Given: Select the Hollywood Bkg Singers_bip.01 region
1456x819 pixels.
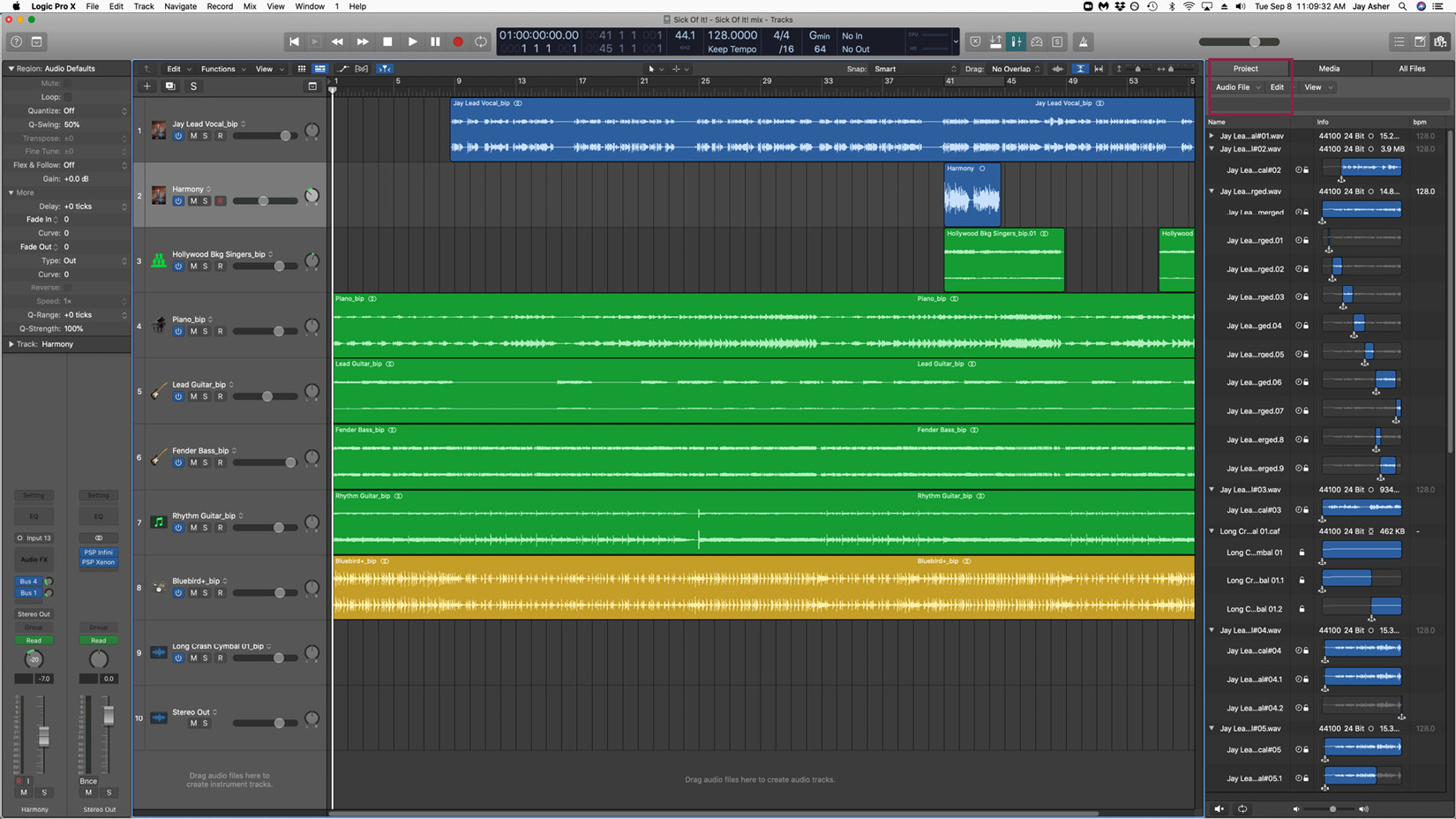Looking at the screenshot, I should pos(1004,260).
